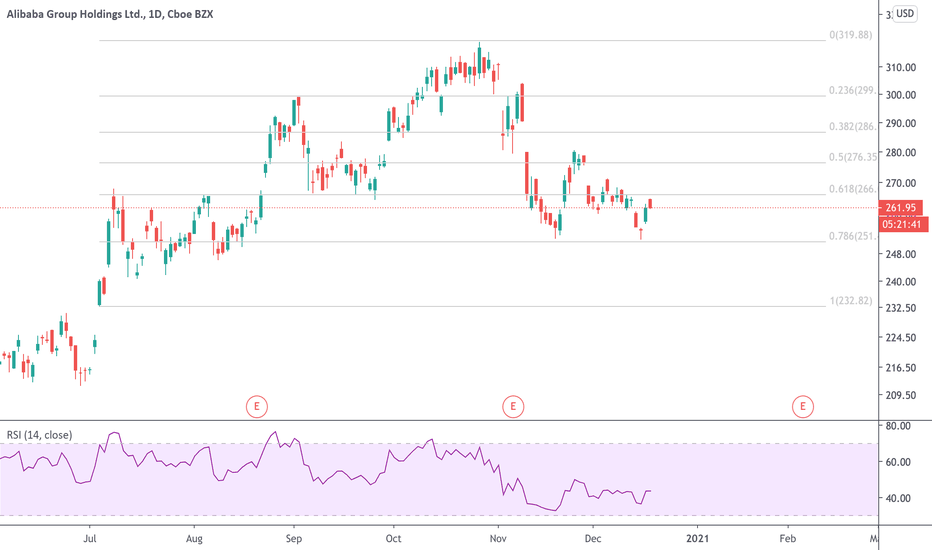
Task: Click the USD currency button
Action: (x=905, y=14)
